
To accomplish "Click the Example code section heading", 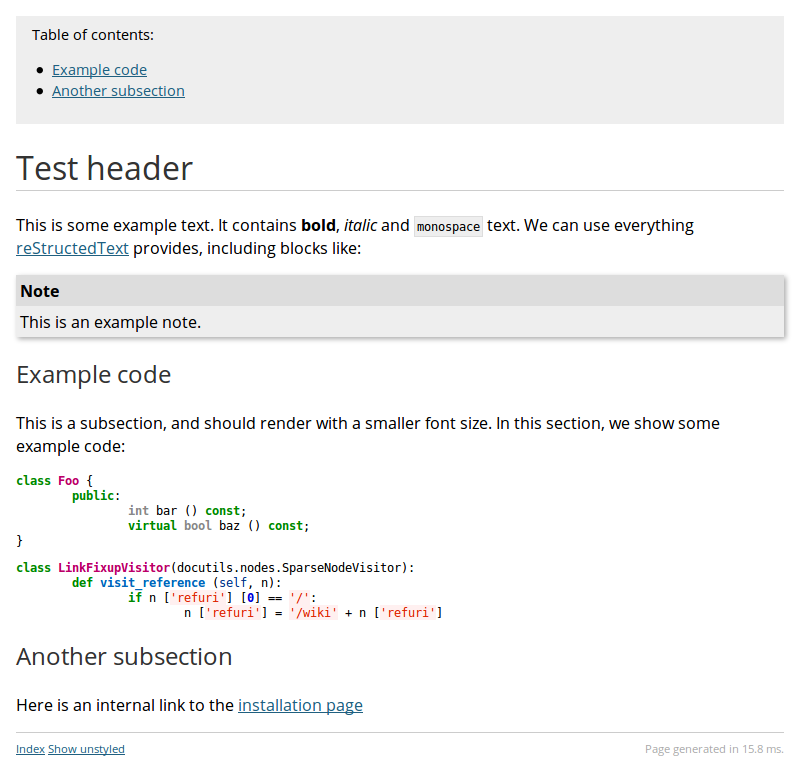I will click(94, 375).
